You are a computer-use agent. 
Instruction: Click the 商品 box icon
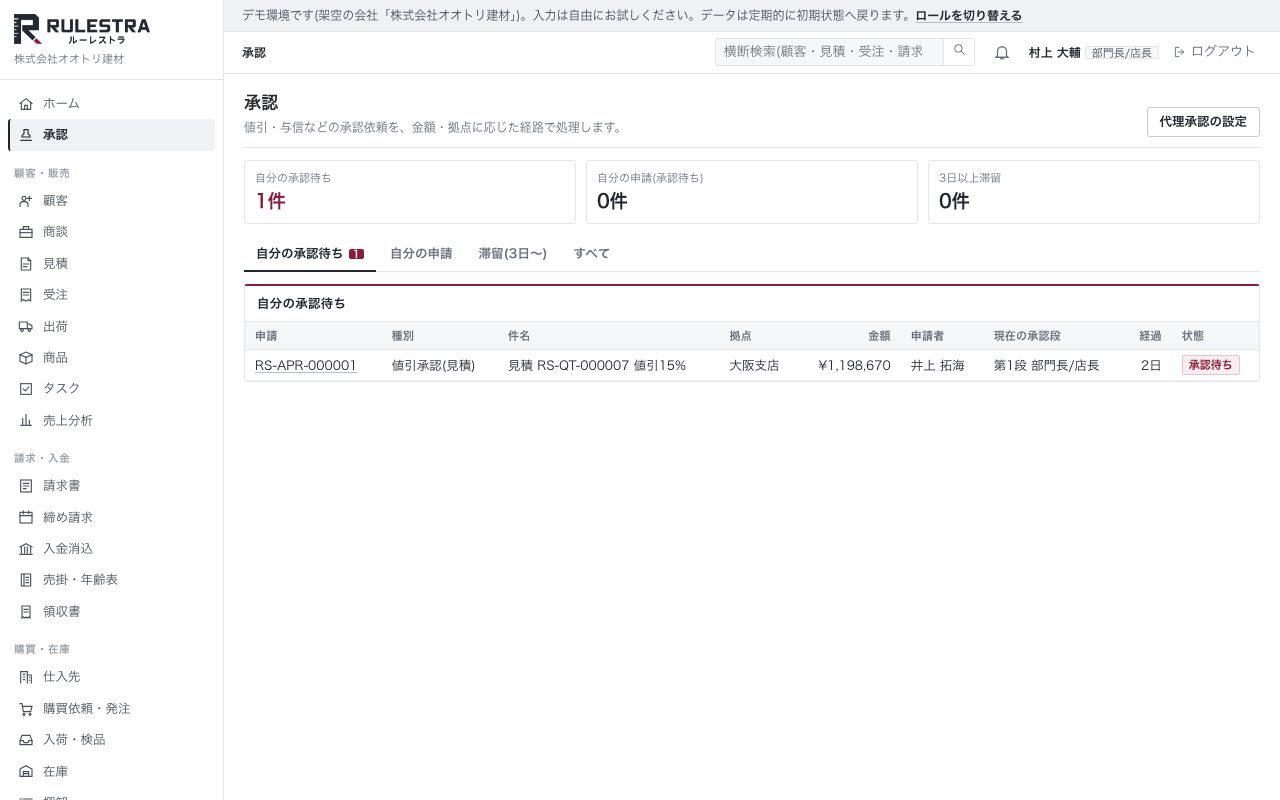(x=26, y=358)
